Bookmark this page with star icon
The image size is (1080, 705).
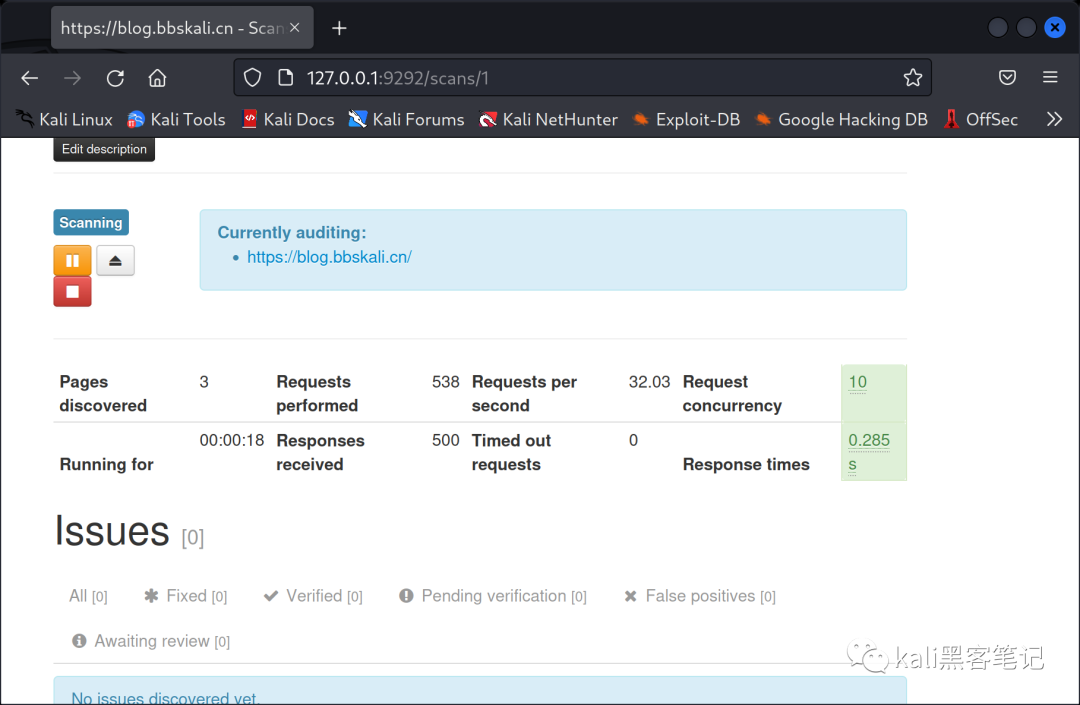[x=912, y=78]
